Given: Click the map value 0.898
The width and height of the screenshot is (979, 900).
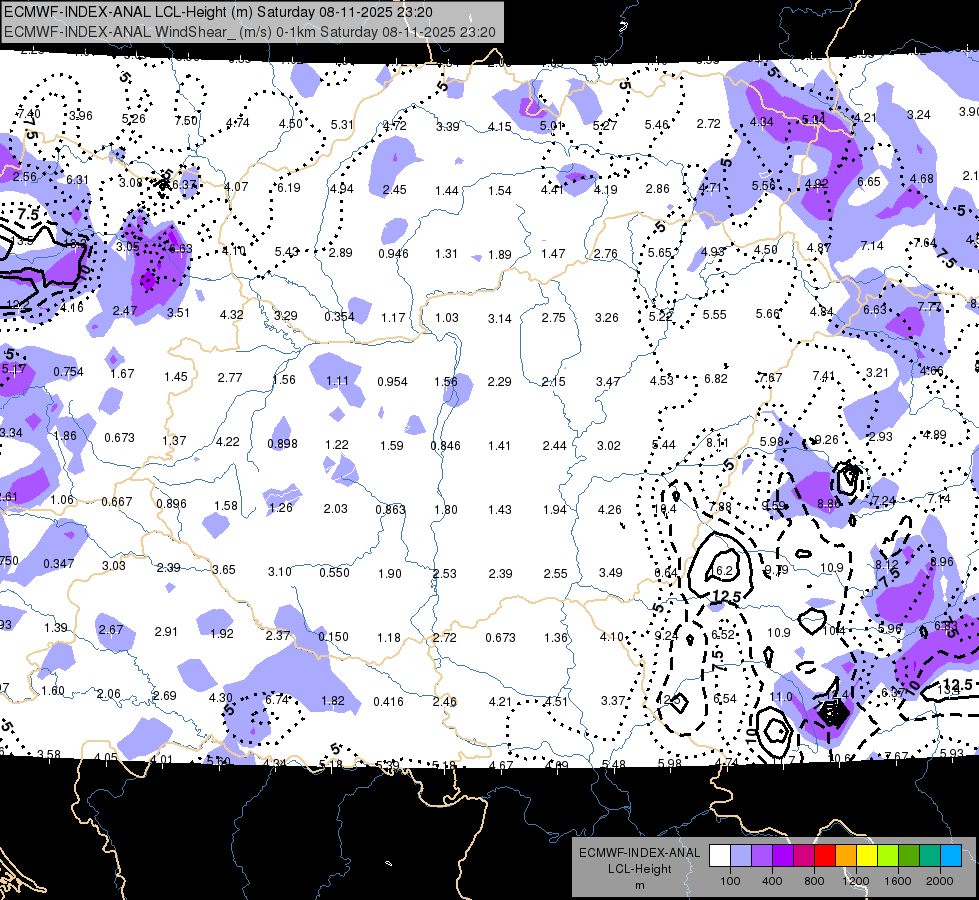Looking at the screenshot, I should click(282, 443).
